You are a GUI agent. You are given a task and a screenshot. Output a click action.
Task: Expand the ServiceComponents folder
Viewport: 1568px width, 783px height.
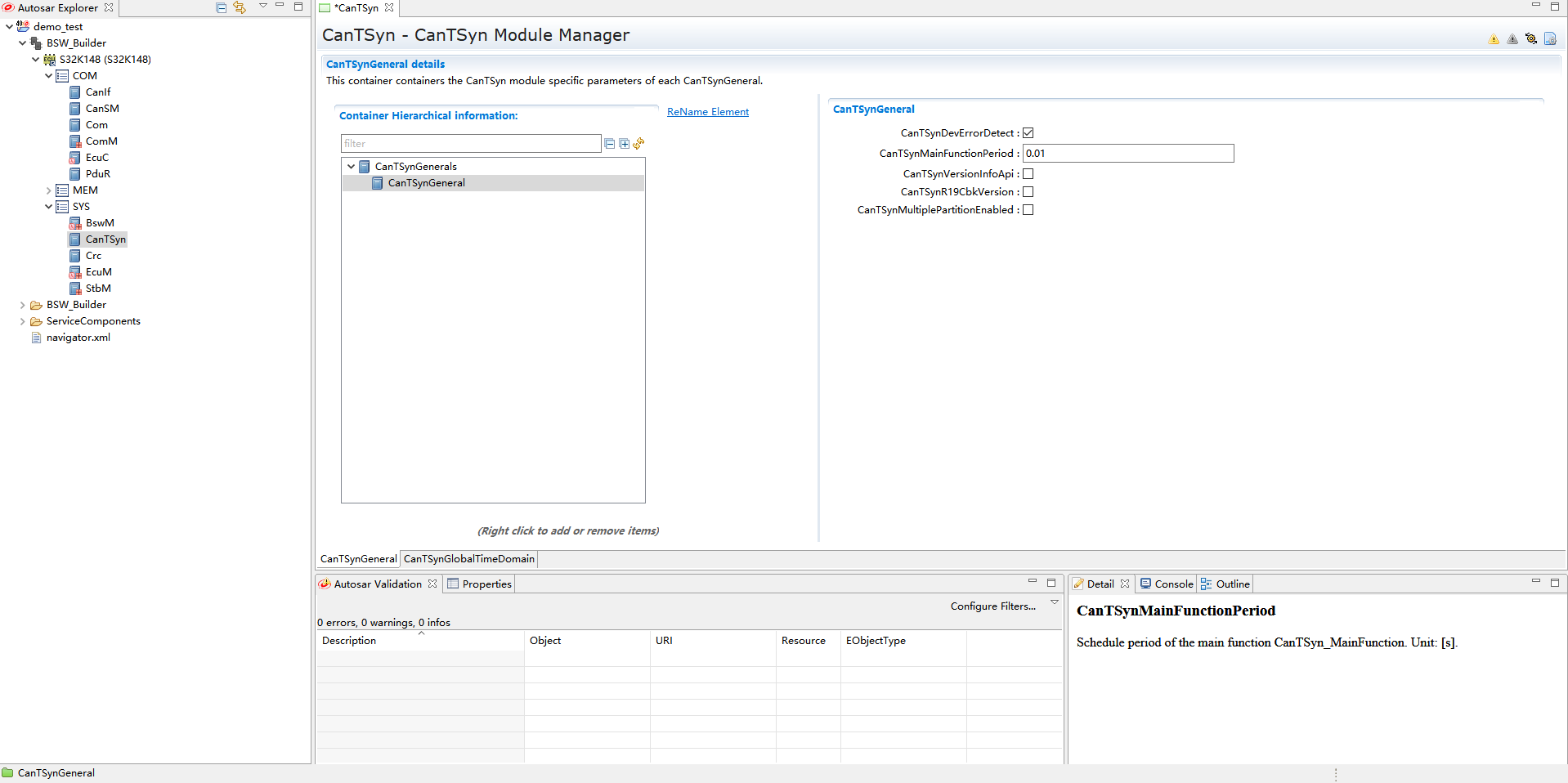point(22,321)
